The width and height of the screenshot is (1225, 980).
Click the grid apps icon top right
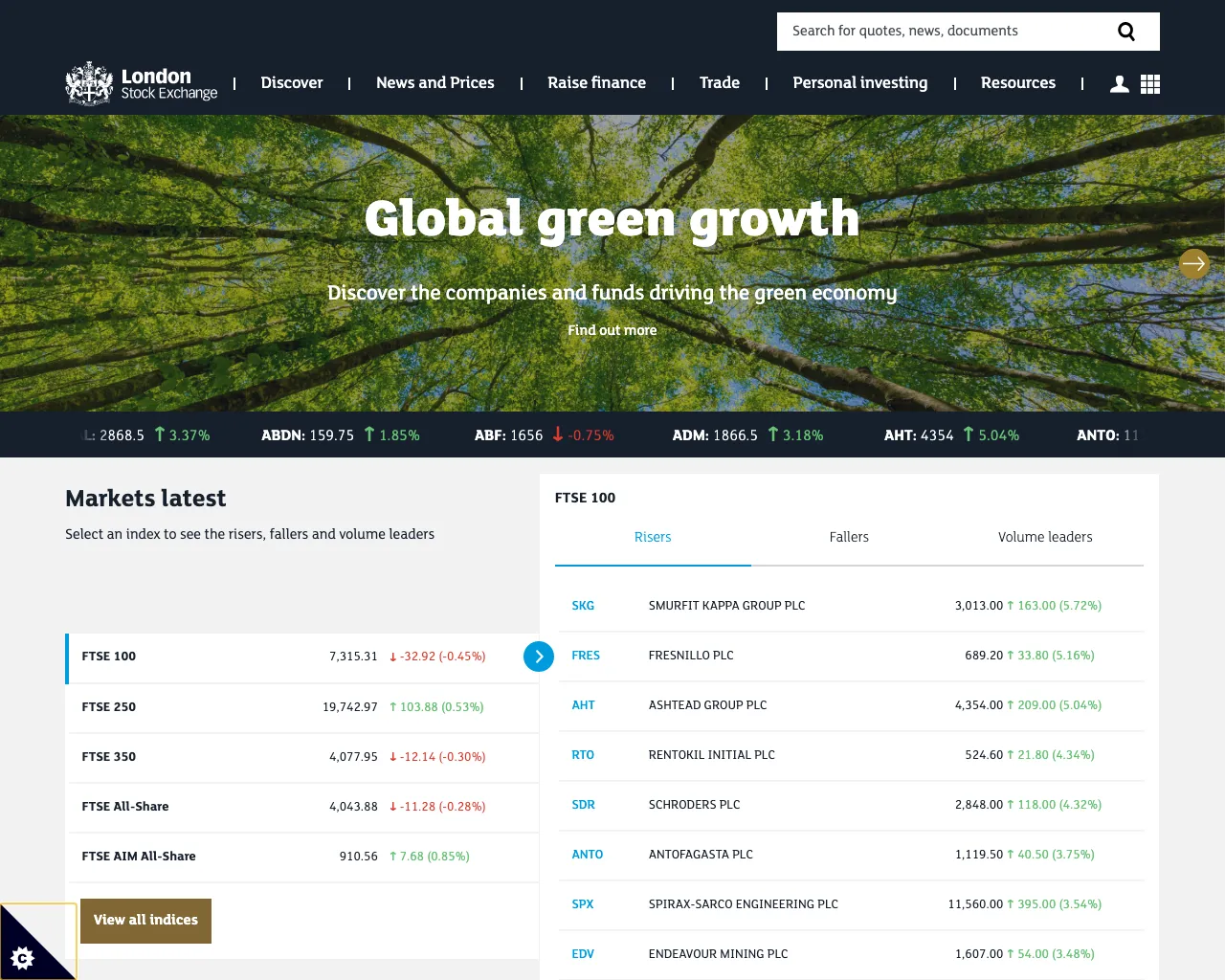point(1149,83)
